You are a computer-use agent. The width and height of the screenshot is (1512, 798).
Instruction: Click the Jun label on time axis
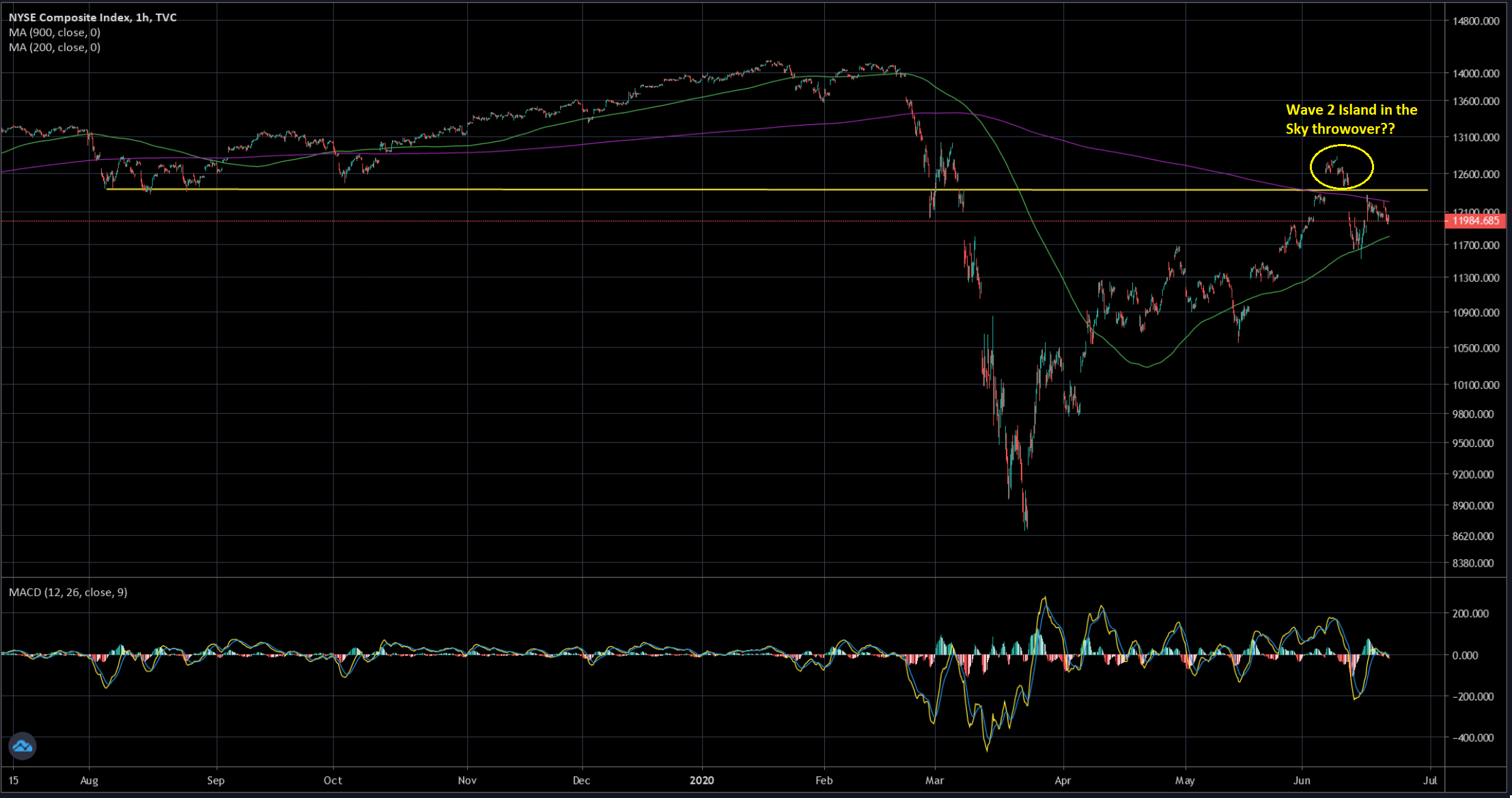(x=1302, y=780)
